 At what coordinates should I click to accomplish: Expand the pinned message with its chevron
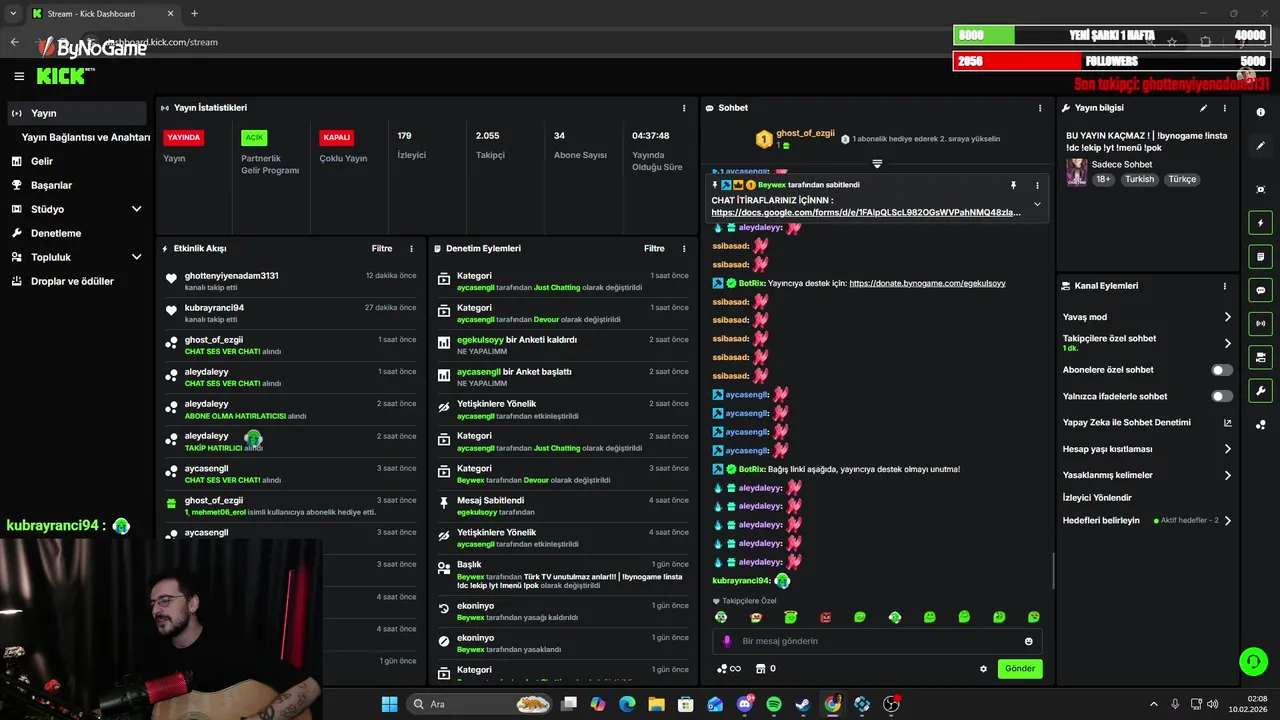tap(1037, 204)
